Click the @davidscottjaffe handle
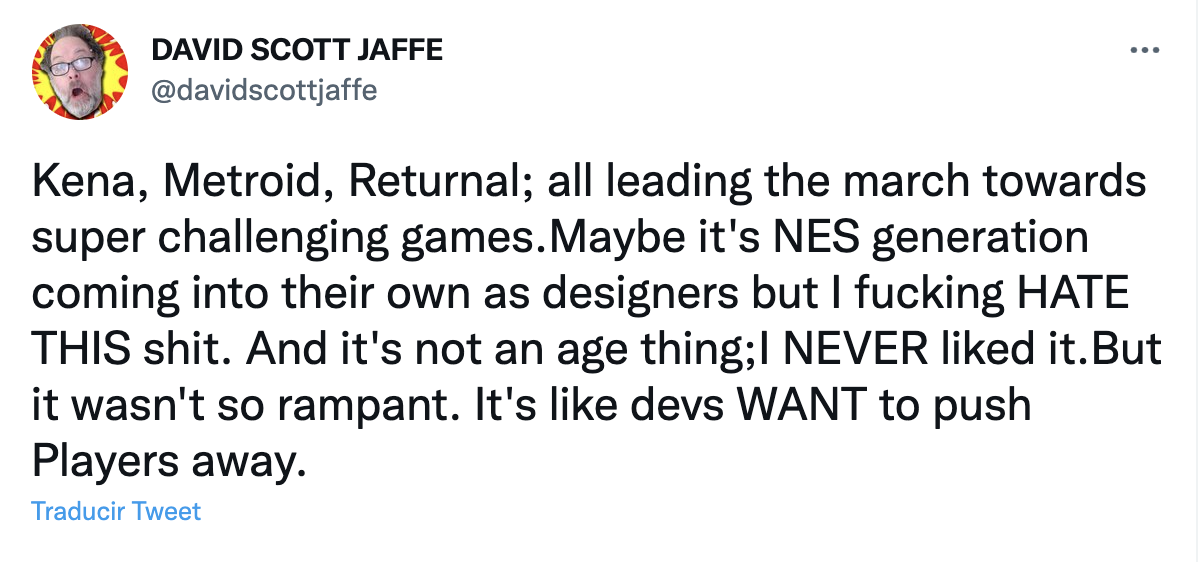Image resolution: width=1198 pixels, height=562 pixels. point(263,91)
